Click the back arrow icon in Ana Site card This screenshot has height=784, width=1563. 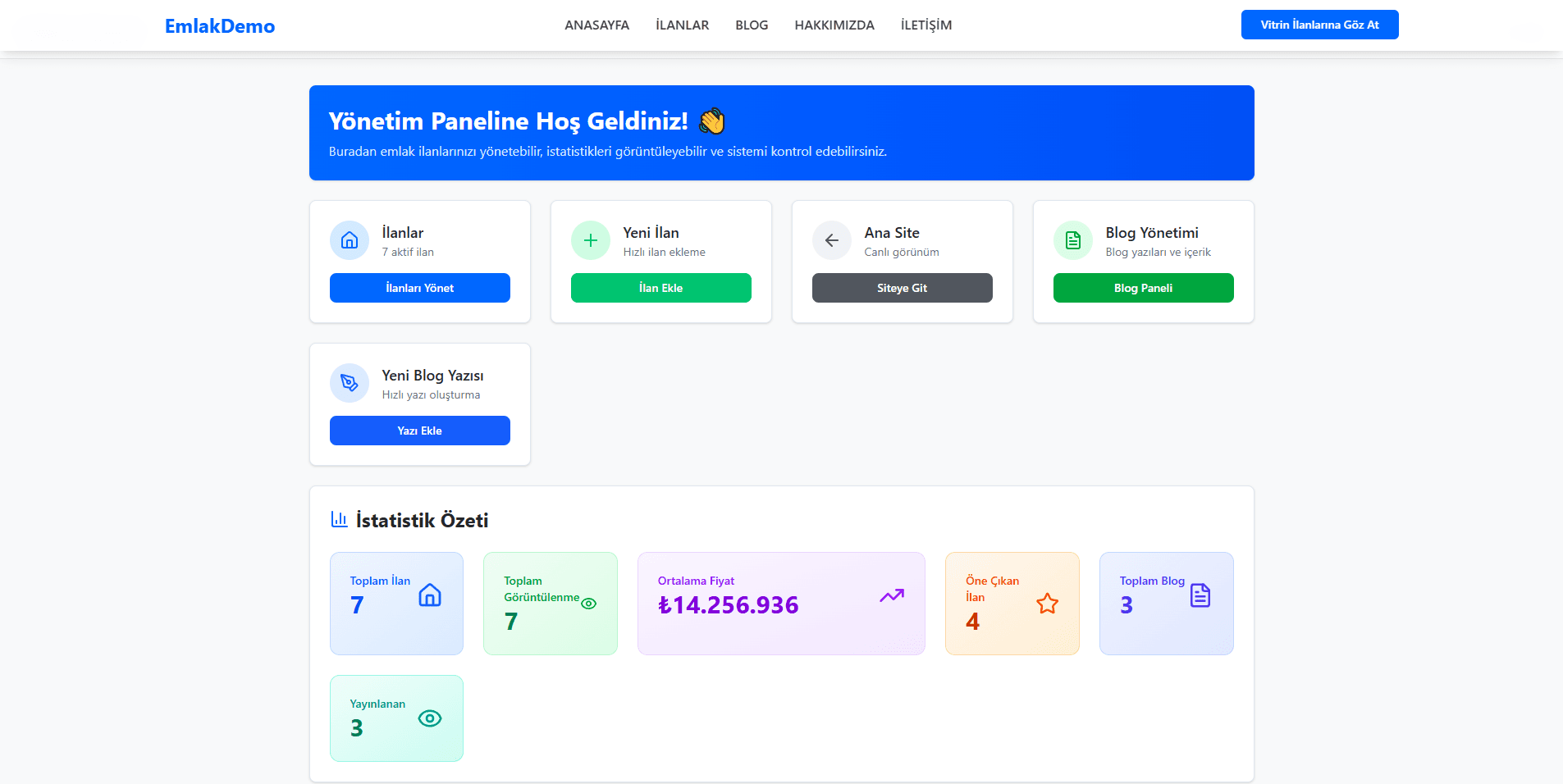coord(832,240)
